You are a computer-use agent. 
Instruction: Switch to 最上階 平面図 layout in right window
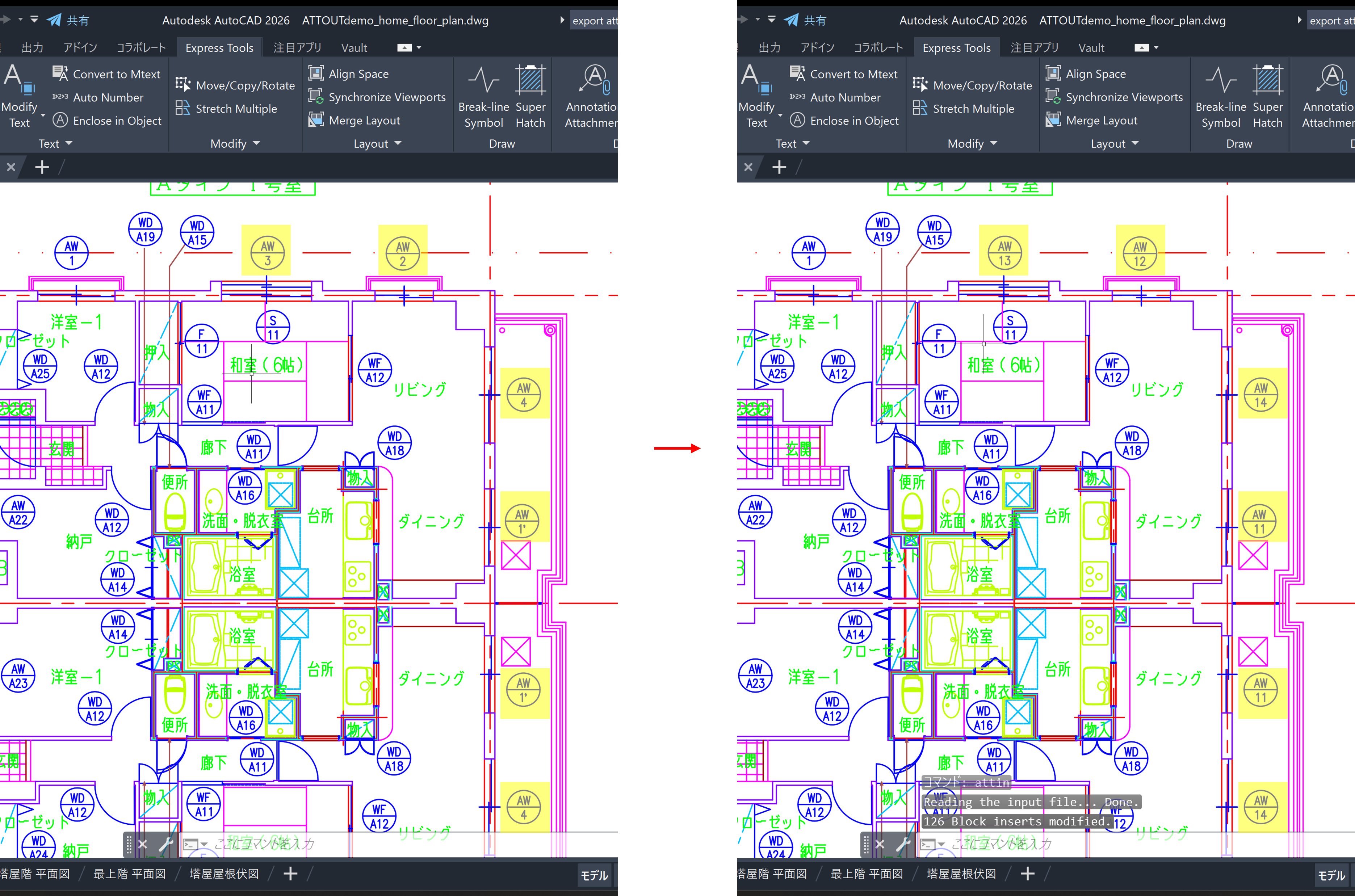[867, 874]
